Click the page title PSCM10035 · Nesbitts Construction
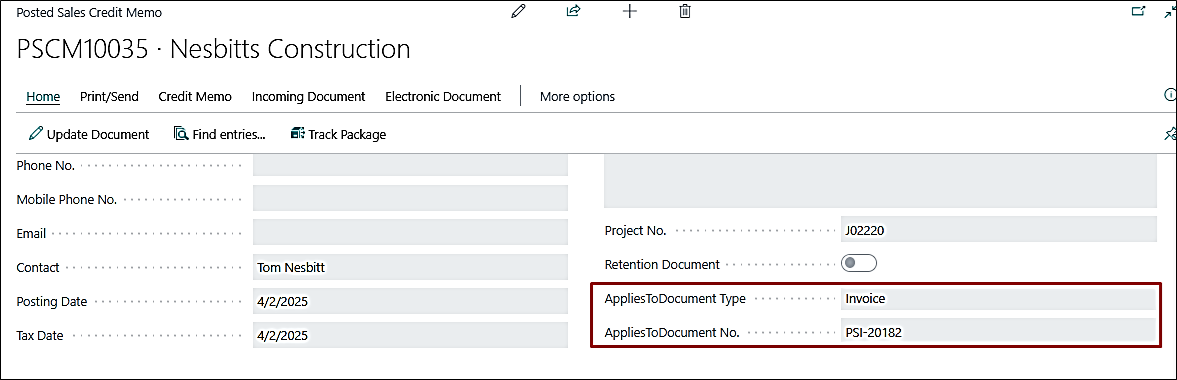Viewport: 1177px width, 380px height. click(213, 50)
